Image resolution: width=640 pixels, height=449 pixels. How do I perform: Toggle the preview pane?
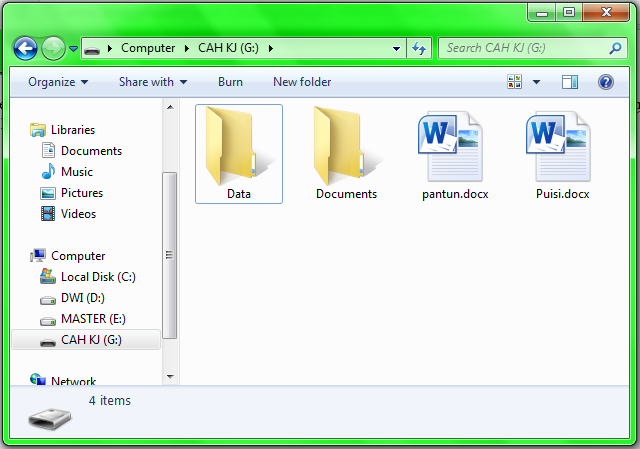point(569,82)
